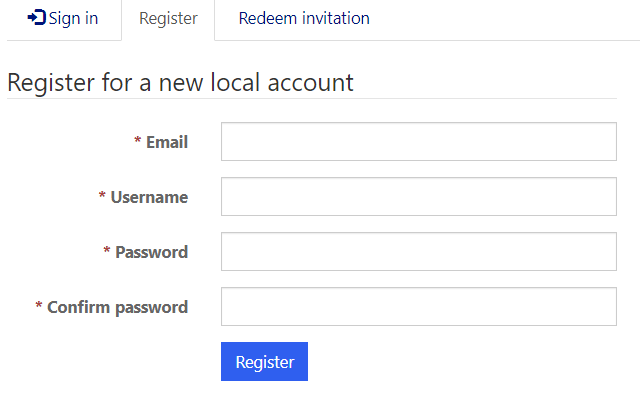Click the Confirm password label text
The width and height of the screenshot is (640, 414).
pos(117,307)
